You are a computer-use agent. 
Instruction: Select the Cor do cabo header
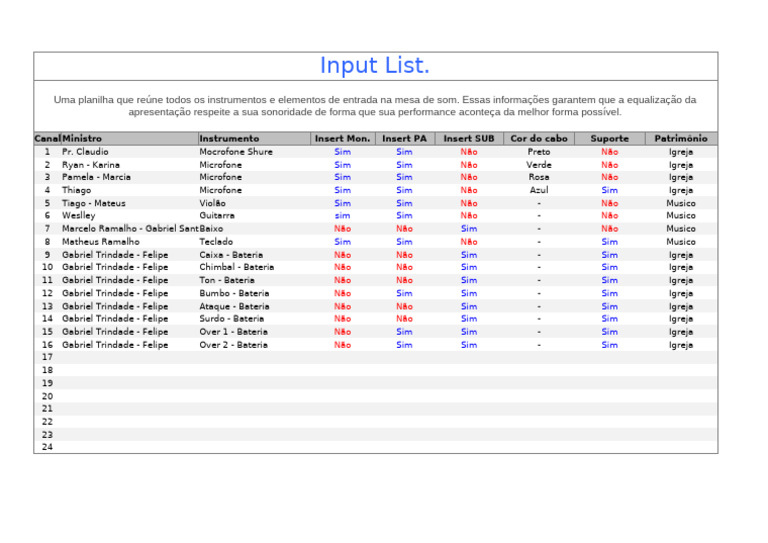point(538,139)
